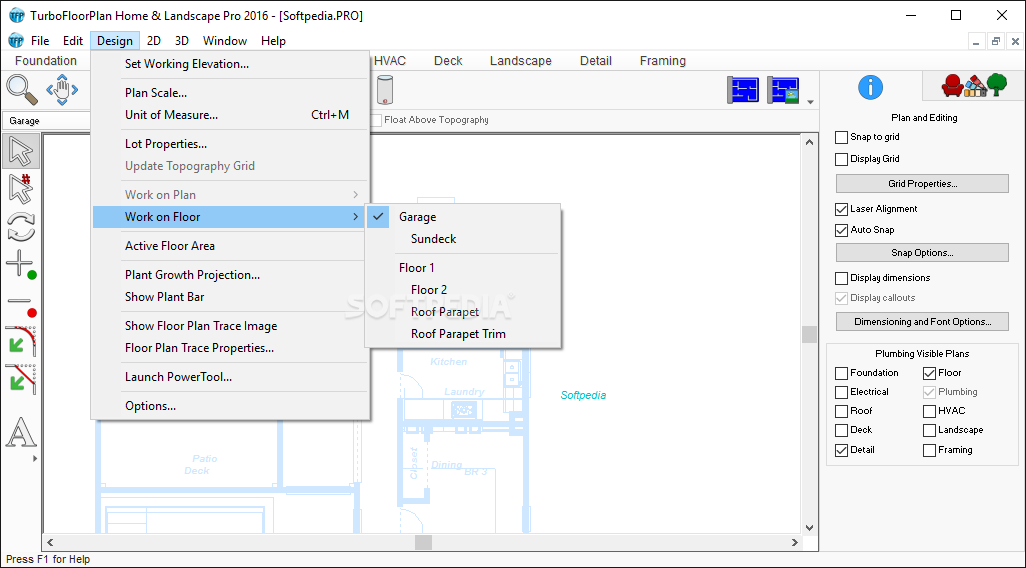The width and height of the screenshot is (1026, 568).
Task: Switch to the Foundation plan tab
Action: pos(46,61)
